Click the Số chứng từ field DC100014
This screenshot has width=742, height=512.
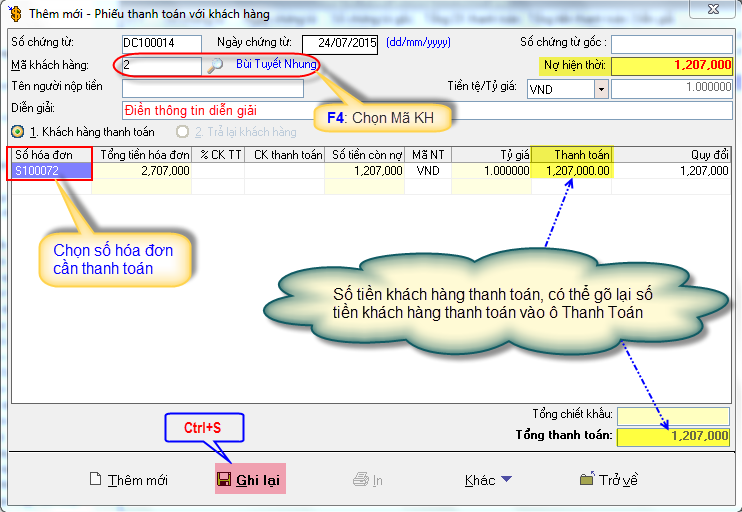(x=161, y=43)
